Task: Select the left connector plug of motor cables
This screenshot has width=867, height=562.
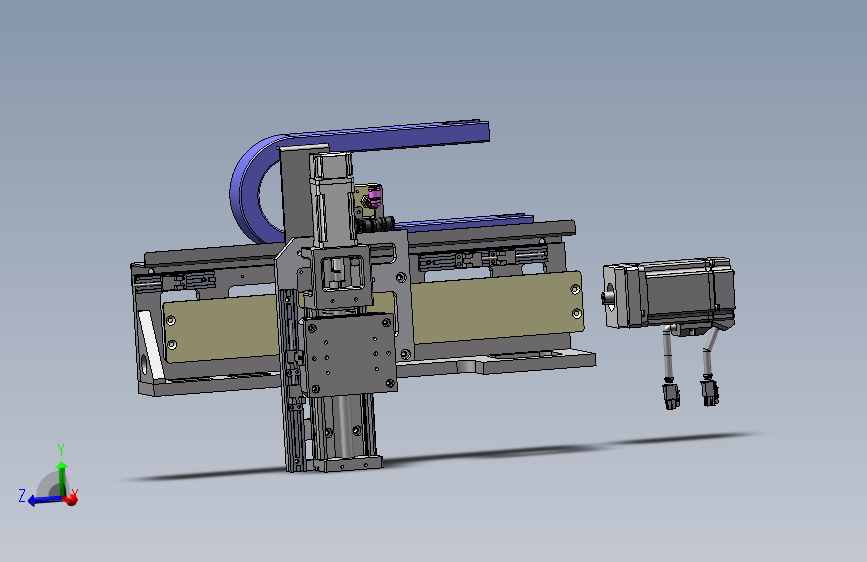Action: (x=671, y=395)
